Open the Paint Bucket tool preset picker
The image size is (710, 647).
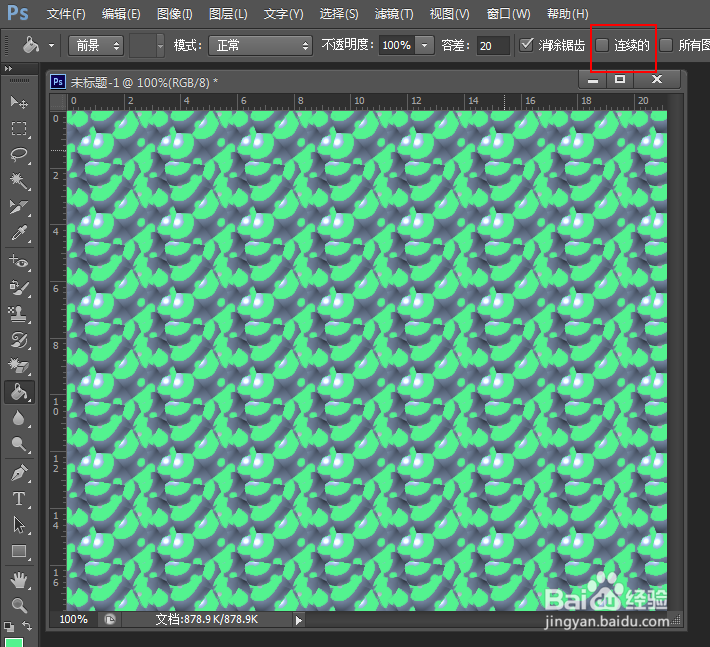pyautogui.click(x=52, y=45)
